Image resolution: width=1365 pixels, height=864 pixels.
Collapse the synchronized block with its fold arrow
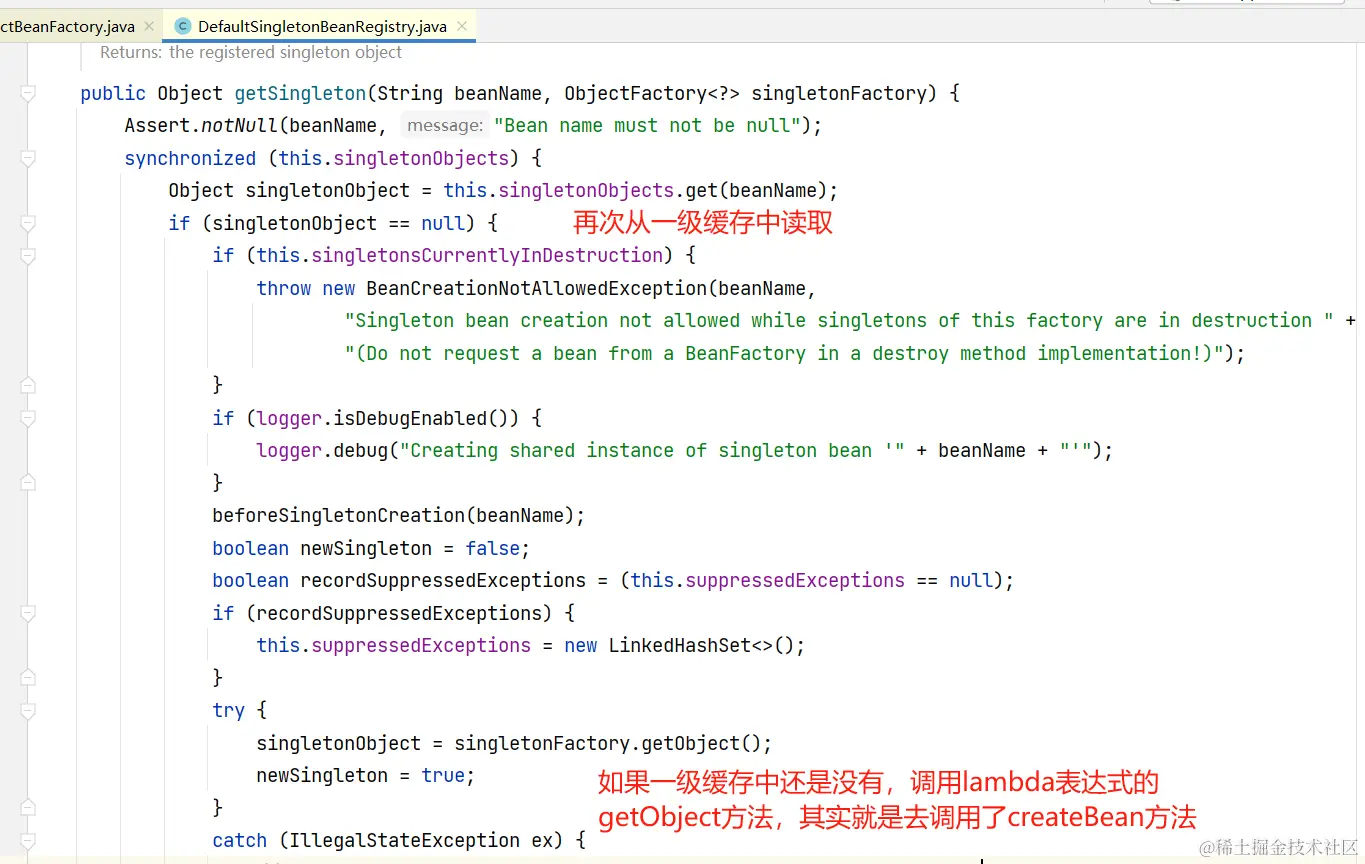point(28,157)
